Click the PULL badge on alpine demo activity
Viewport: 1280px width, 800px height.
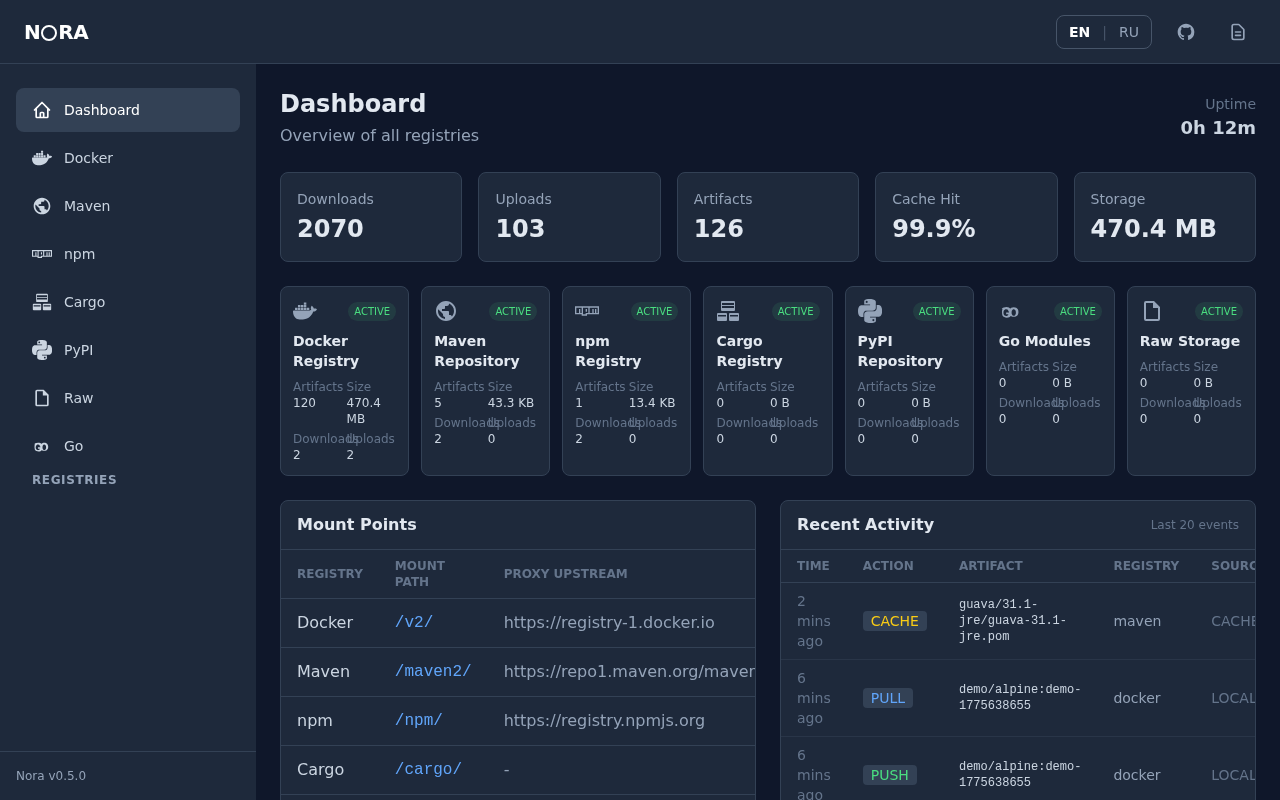888,697
